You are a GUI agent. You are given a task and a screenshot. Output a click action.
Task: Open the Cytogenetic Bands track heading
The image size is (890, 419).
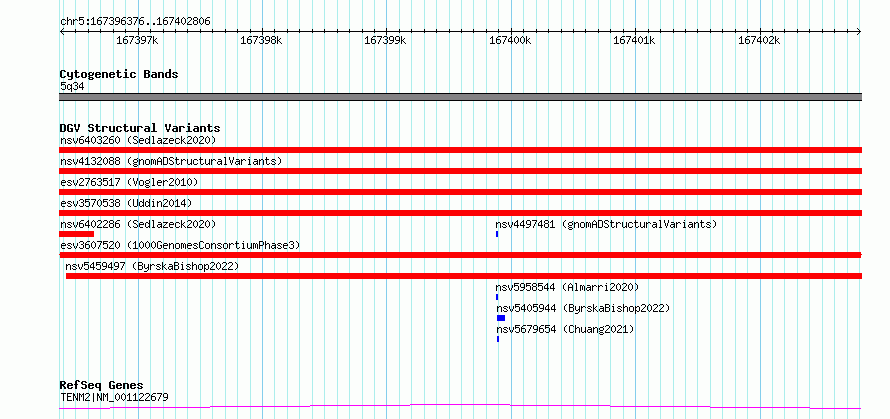pyautogui.click(x=119, y=74)
